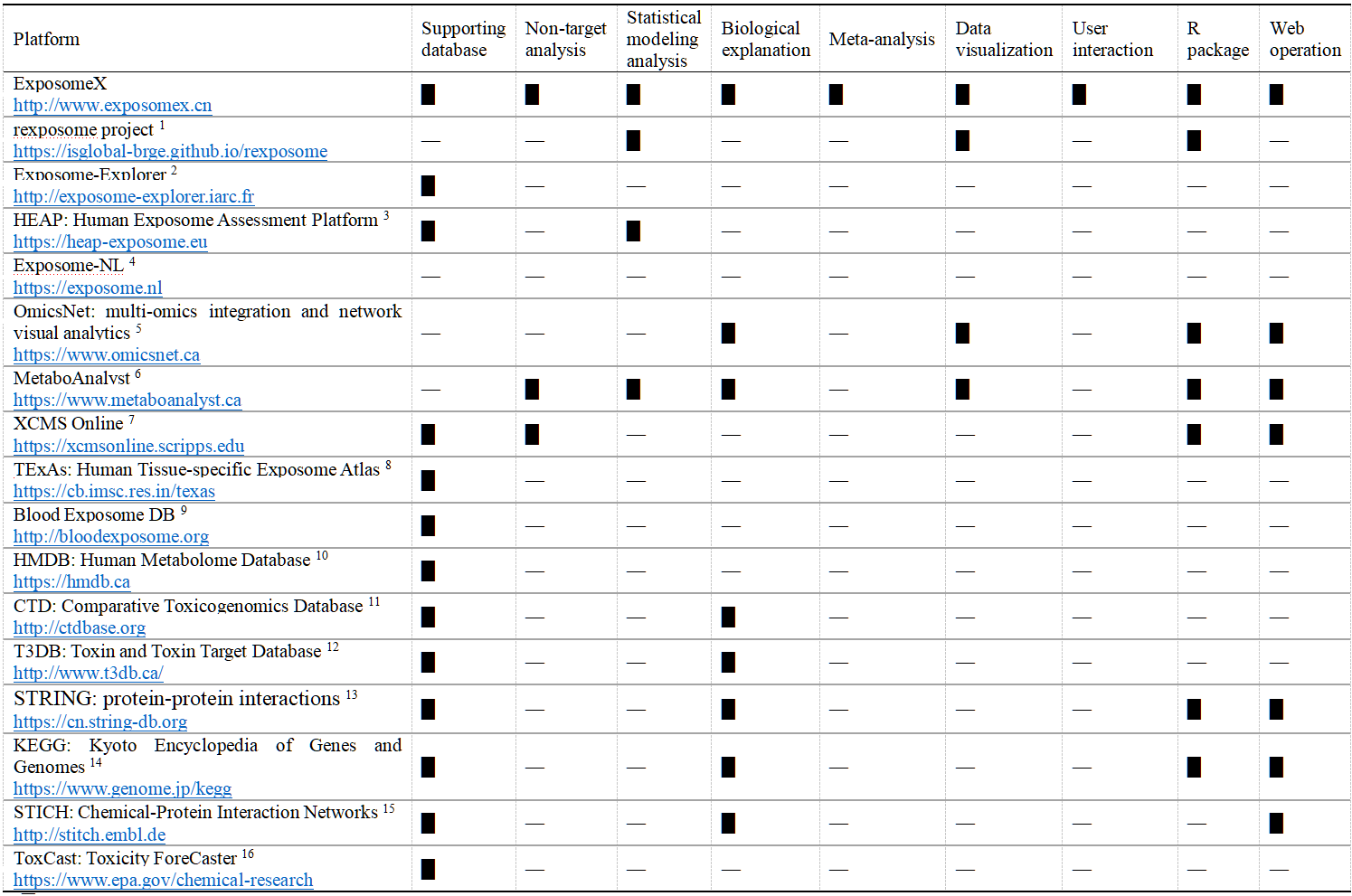
Task: Follow the https://cb.imsc.res.in/texas link
Action: tap(114, 491)
